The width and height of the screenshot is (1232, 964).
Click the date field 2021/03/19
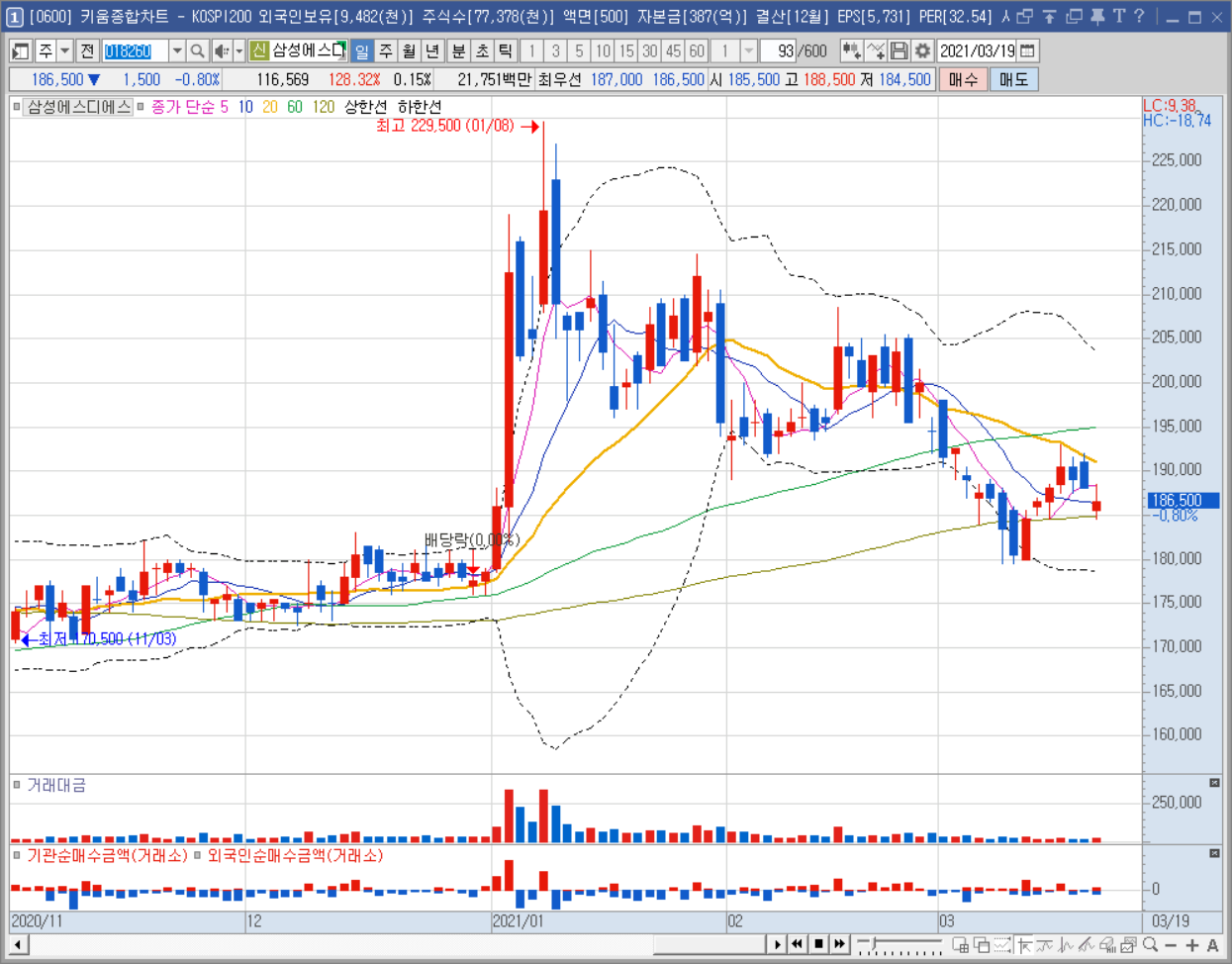click(977, 50)
